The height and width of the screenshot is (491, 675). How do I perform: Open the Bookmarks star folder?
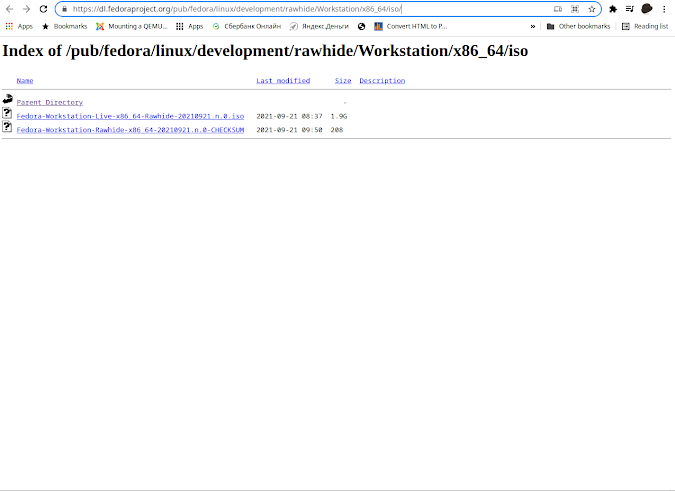pos(65,26)
